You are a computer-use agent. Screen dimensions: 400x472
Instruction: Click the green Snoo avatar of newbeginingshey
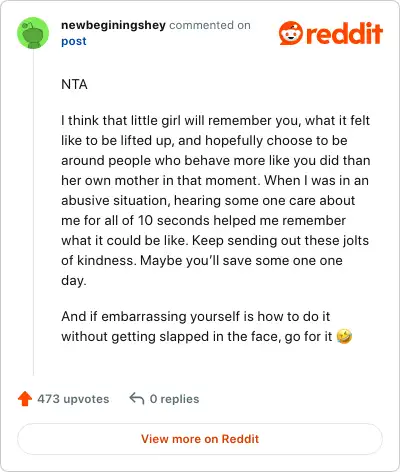coord(33,33)
